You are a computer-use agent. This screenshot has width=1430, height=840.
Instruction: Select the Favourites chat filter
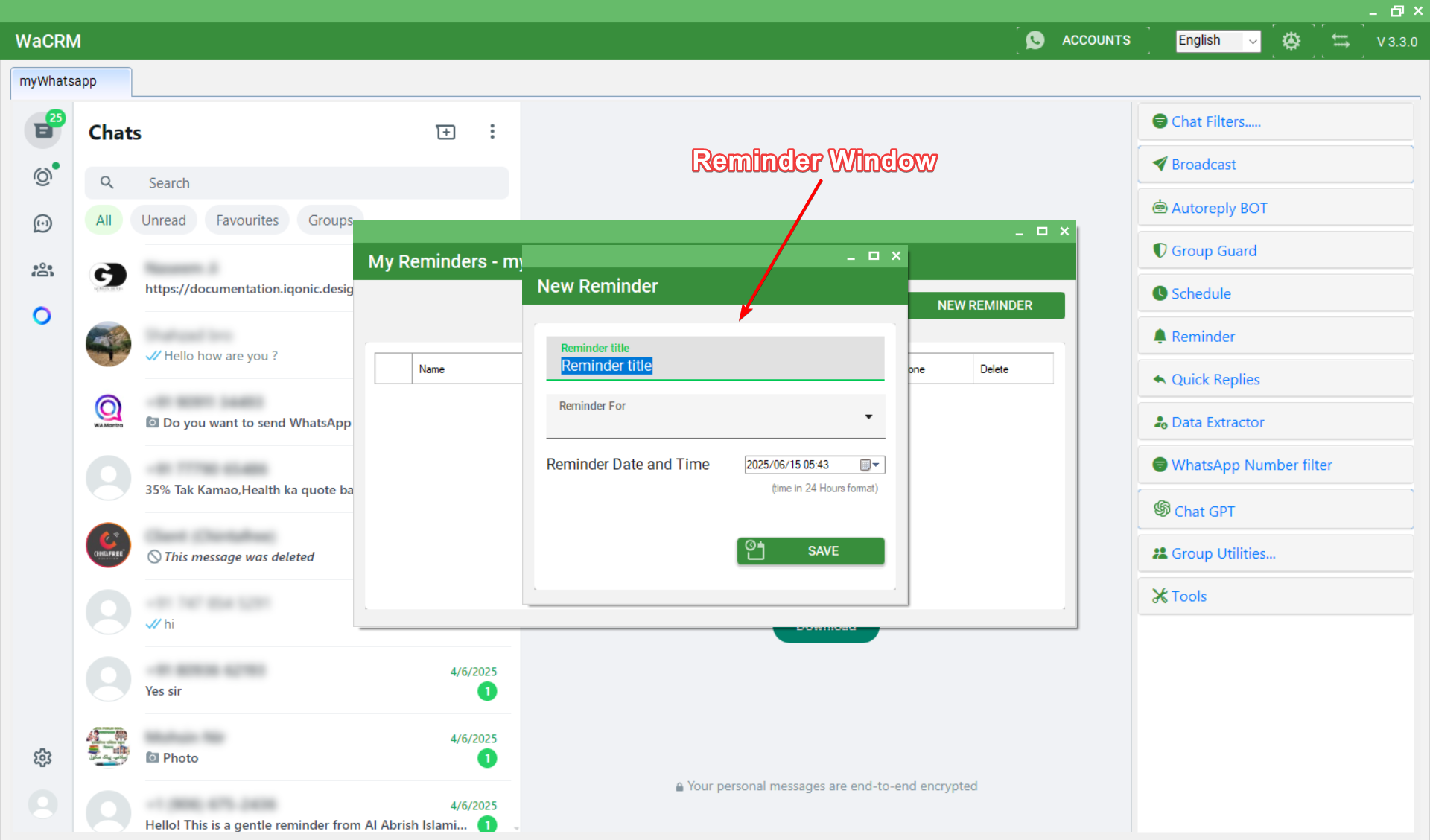point(247,220)
